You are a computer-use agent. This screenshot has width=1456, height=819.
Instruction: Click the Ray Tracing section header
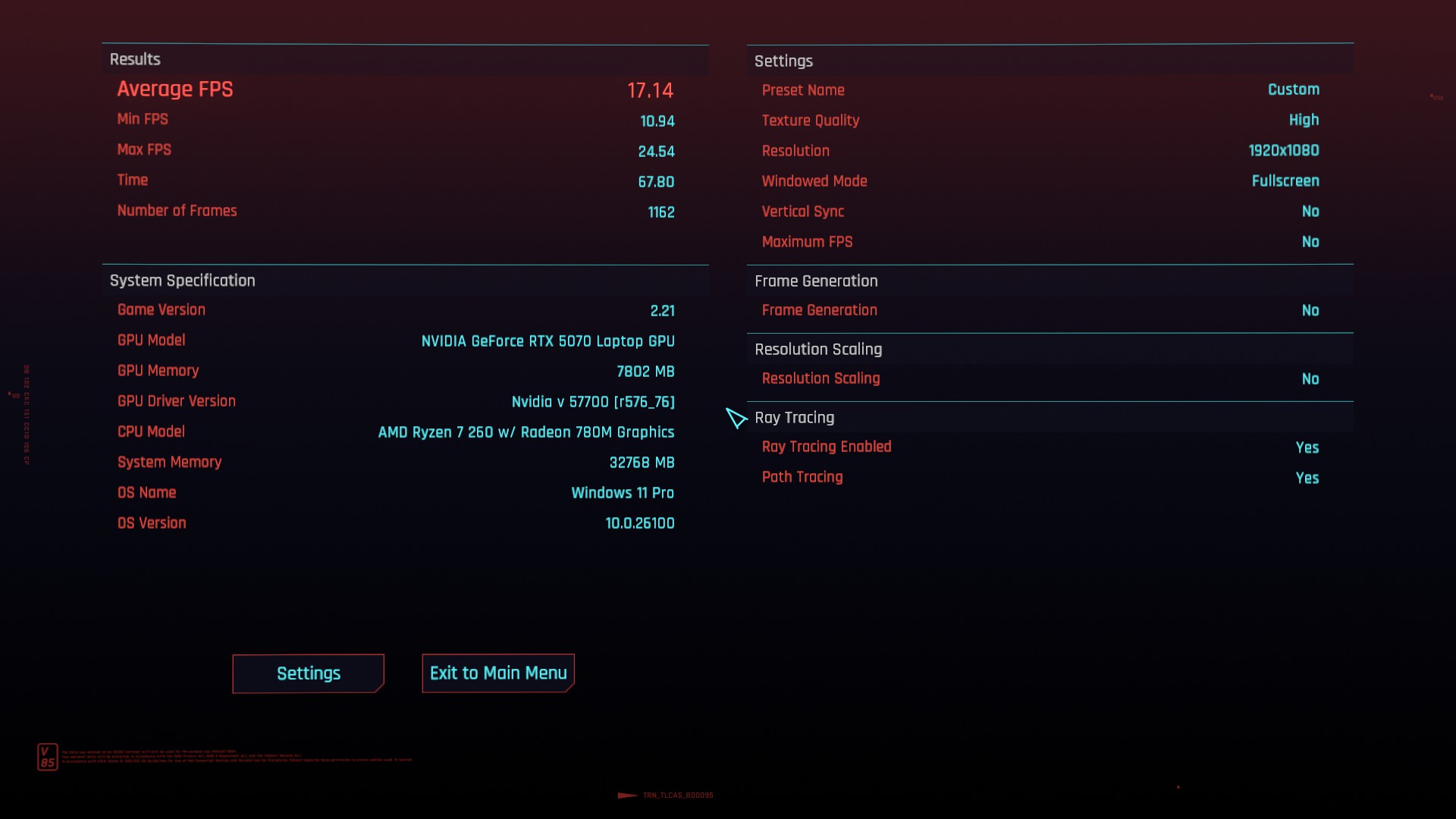point(794,418)
